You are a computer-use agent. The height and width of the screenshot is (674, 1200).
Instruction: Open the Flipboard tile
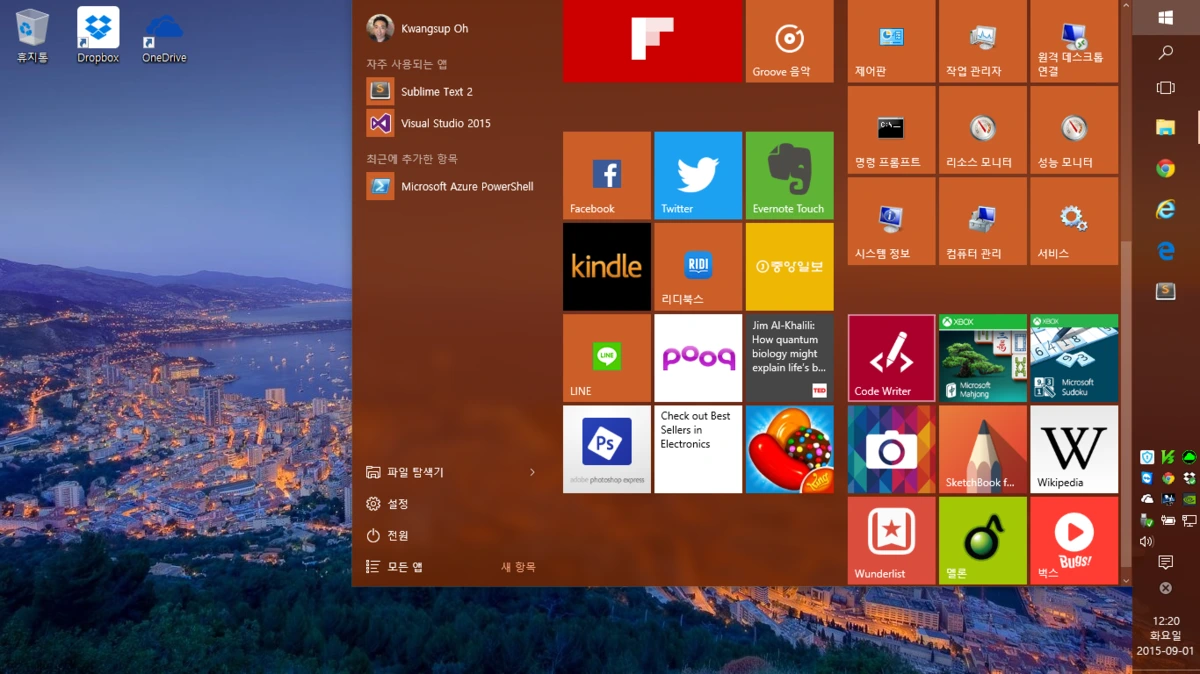click(652, 41)
